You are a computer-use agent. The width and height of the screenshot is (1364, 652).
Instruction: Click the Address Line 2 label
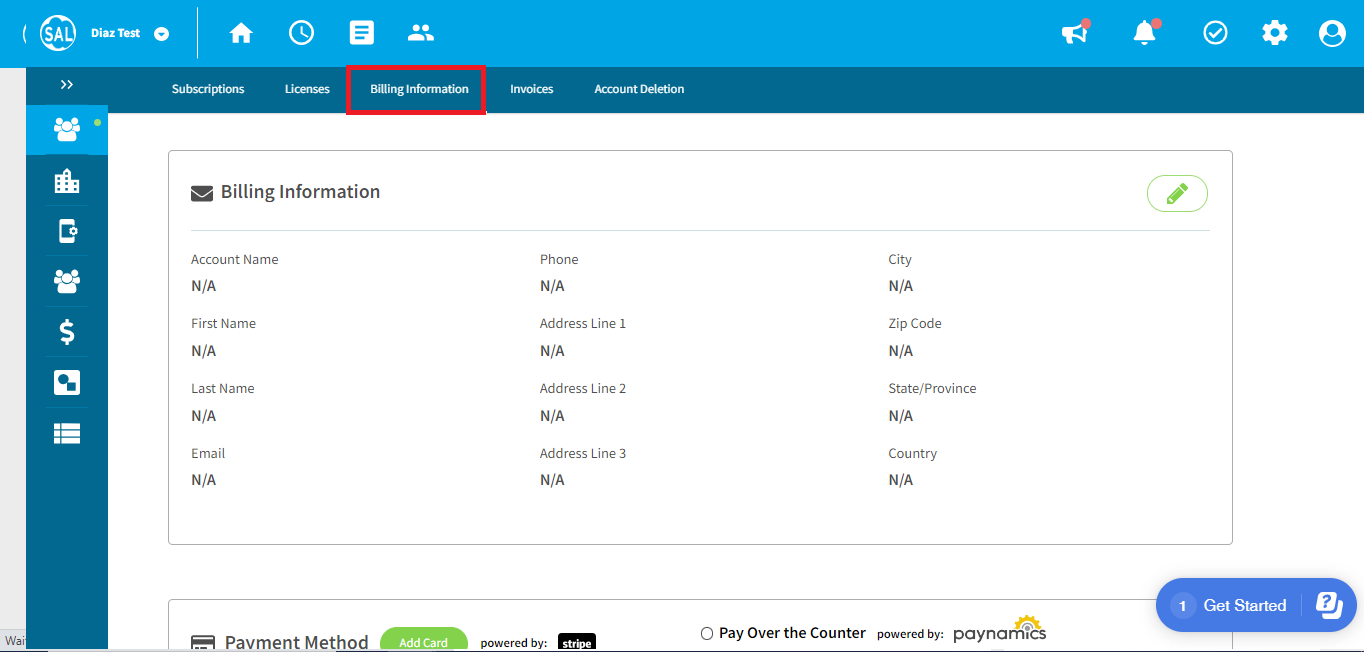pos(583,388)
